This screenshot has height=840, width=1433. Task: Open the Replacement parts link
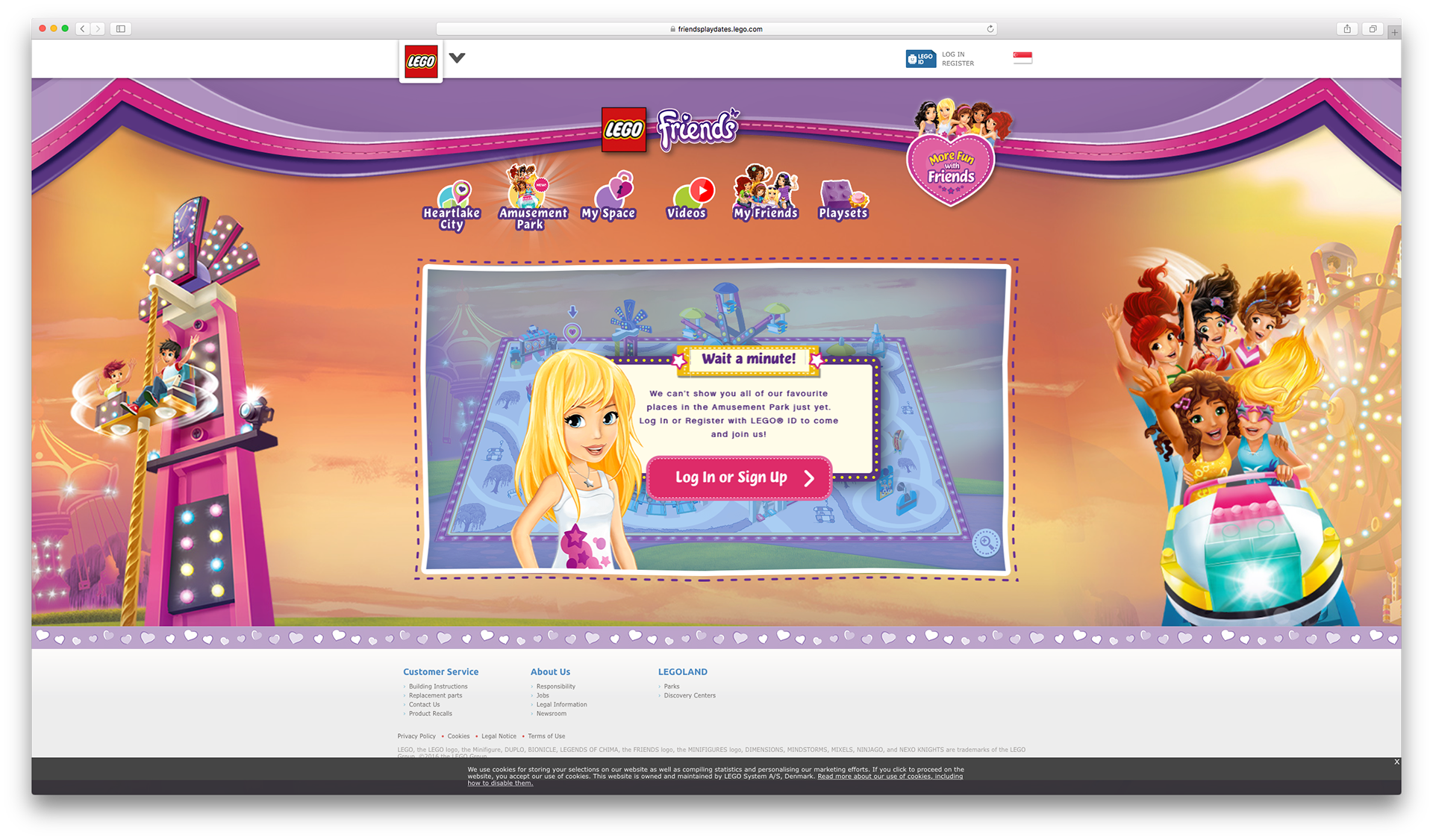click(x=435, y=695)
